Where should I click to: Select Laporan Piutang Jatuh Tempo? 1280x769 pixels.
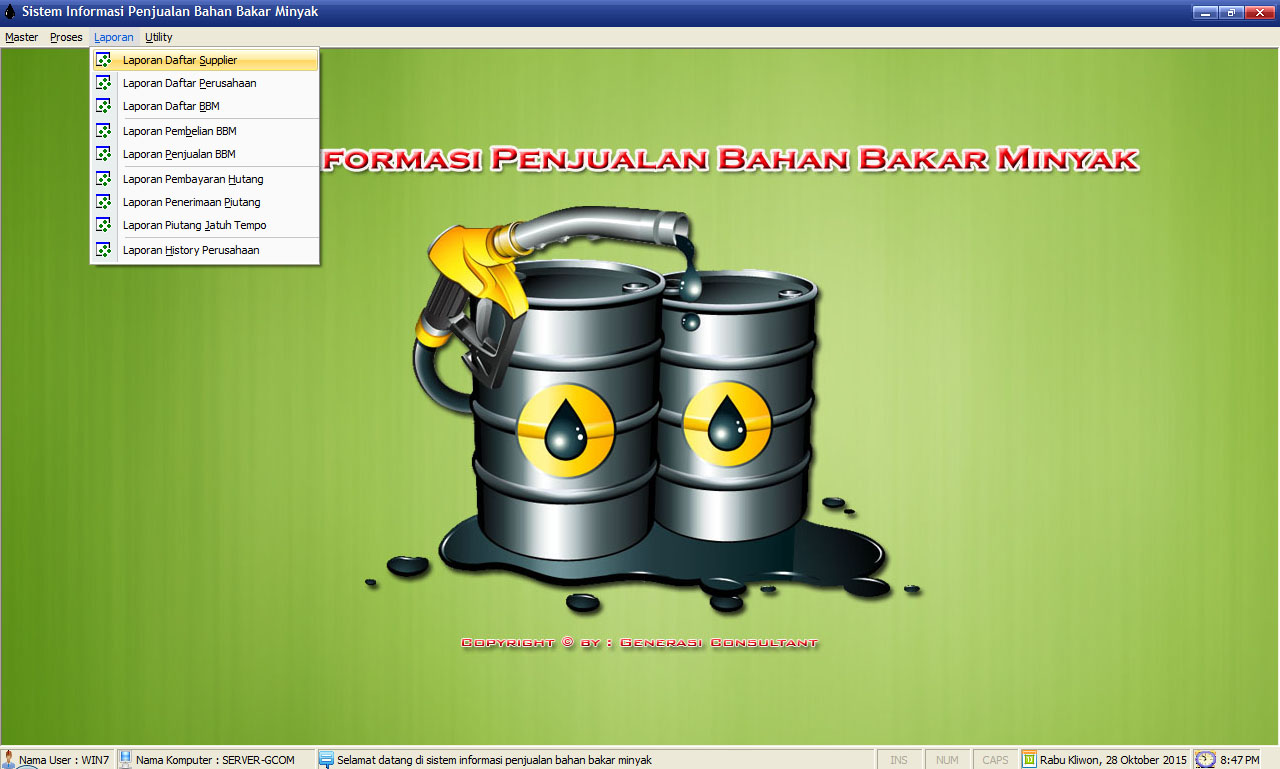click(194, 225)
